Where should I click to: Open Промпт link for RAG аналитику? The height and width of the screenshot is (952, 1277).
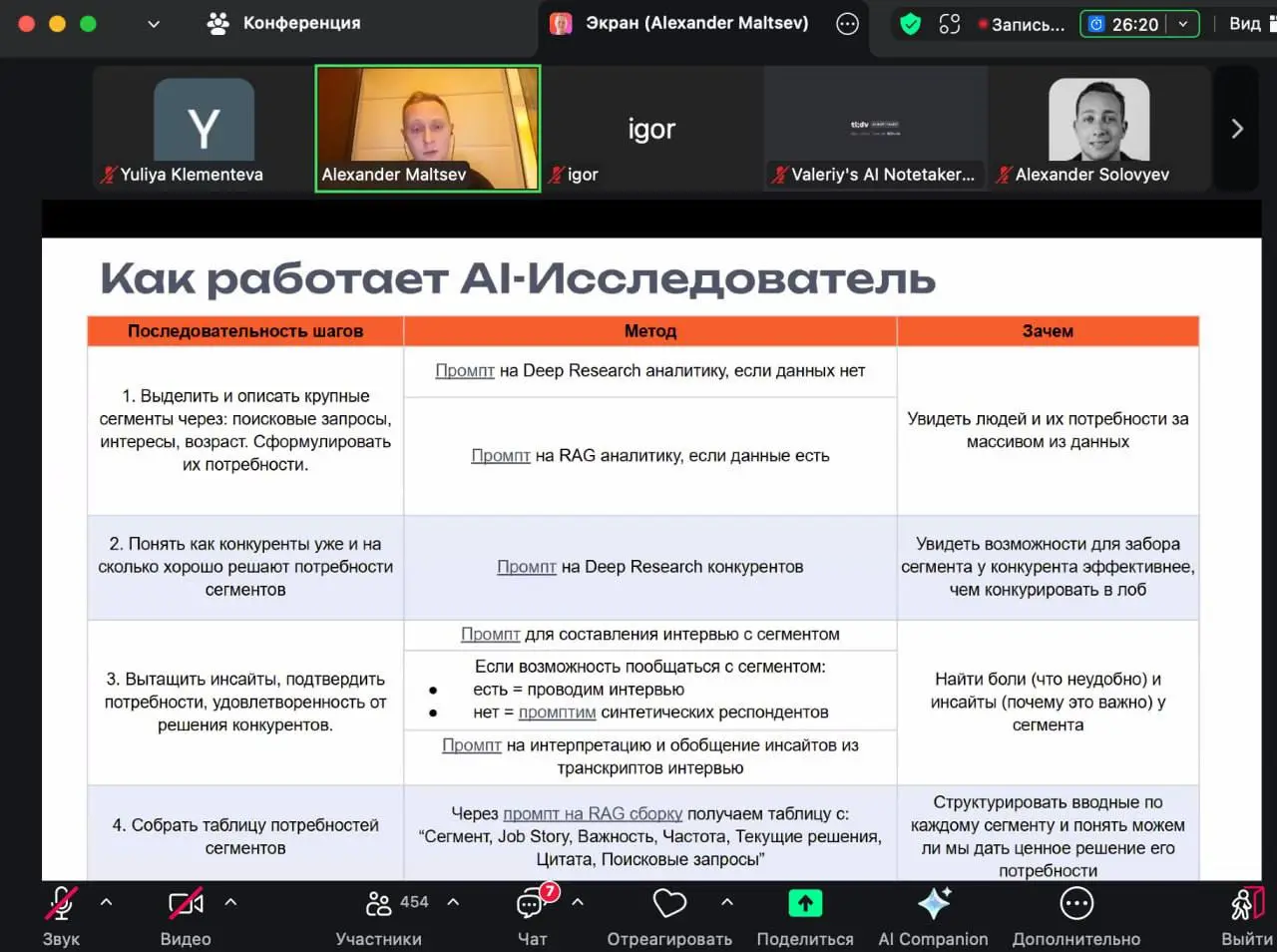pos(501,455)
